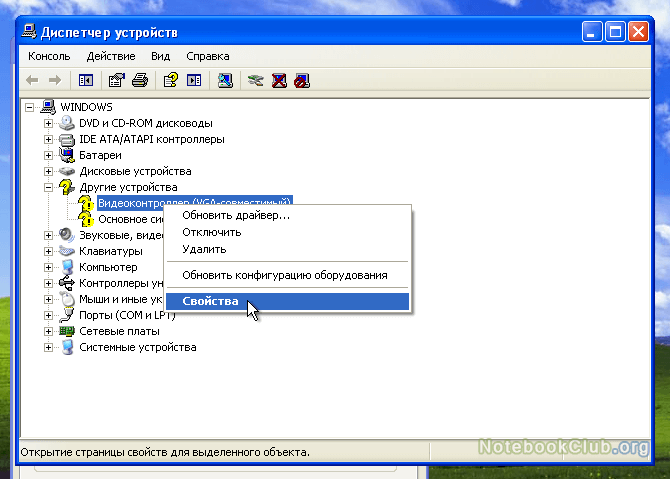
Task: Open Properties toolbar icon
Action: tap(116, 80)
